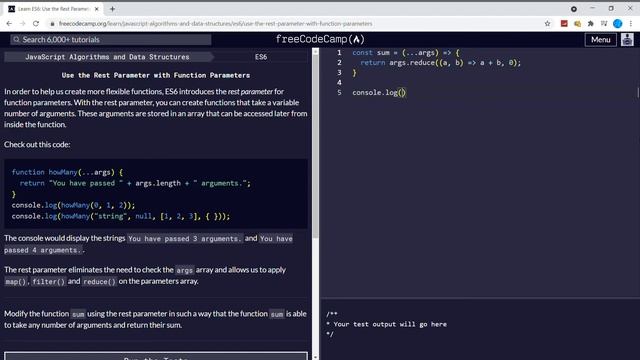
Task: Open a new browser tab
Action: 112,9
